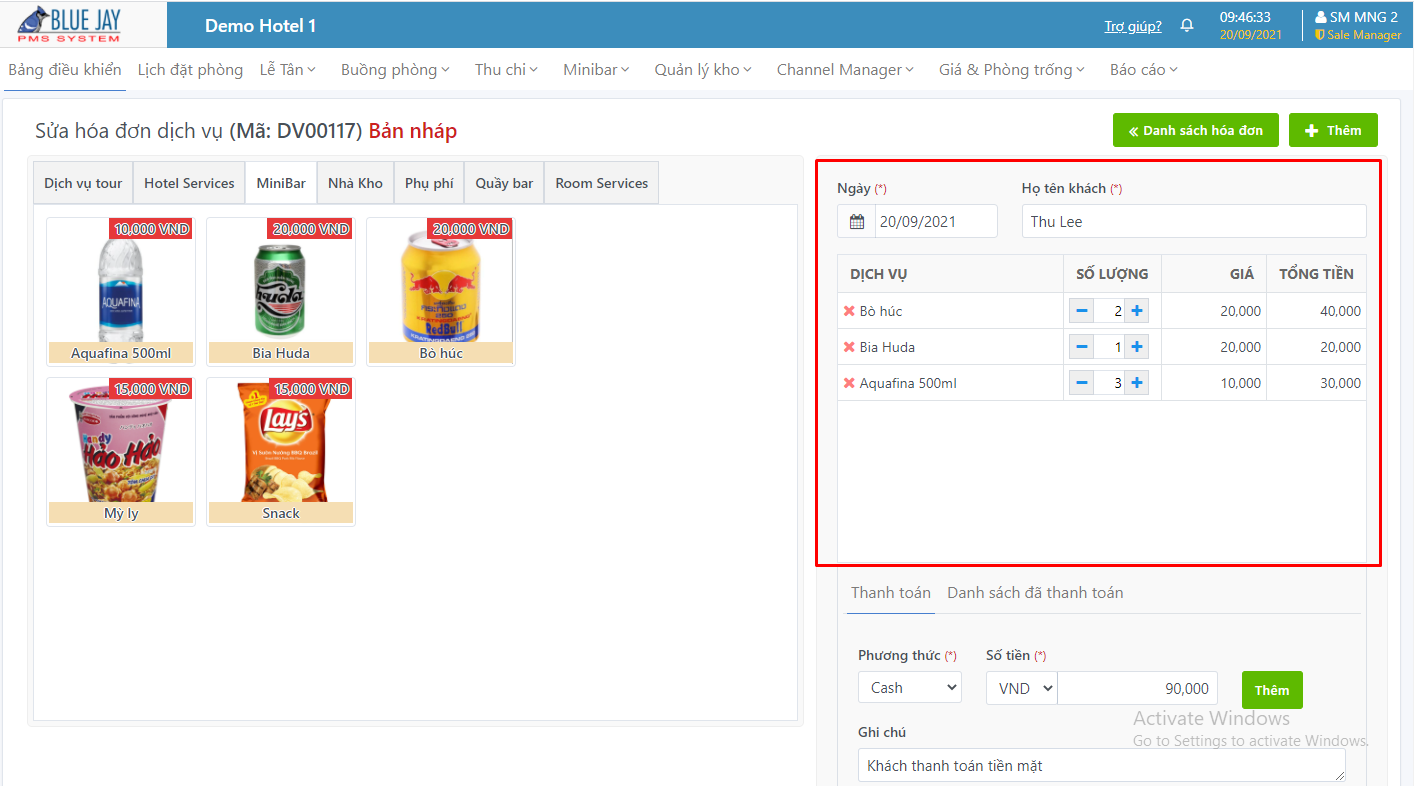
Task: Click the Ngày date input field
Action: pyautogui.click(x=936, y=222)
